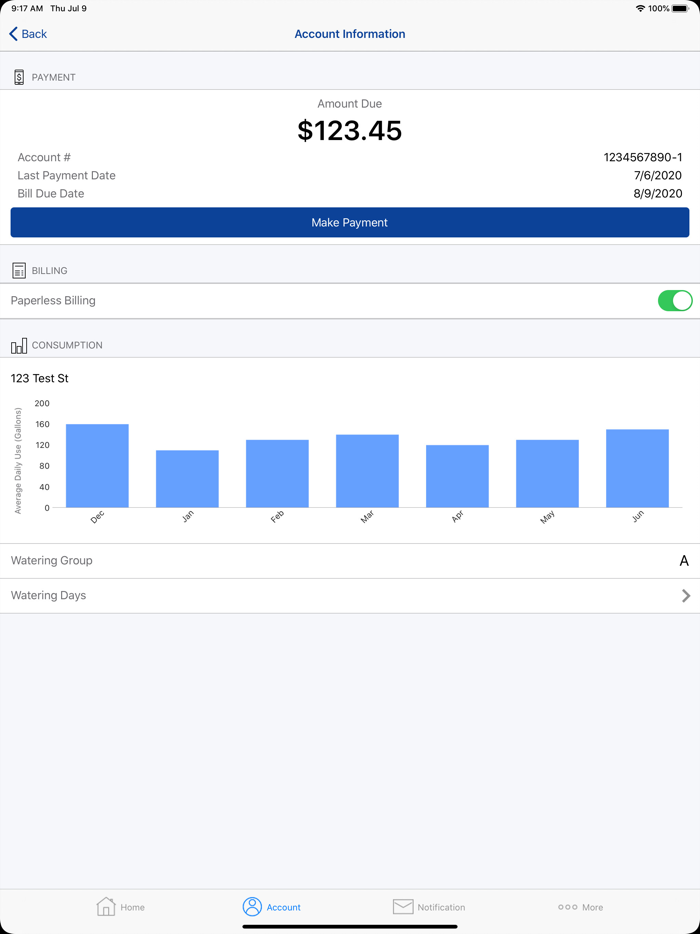Click the Average Daily Use axis label
This screenshot has width=700, height=934.
point(18,460)
